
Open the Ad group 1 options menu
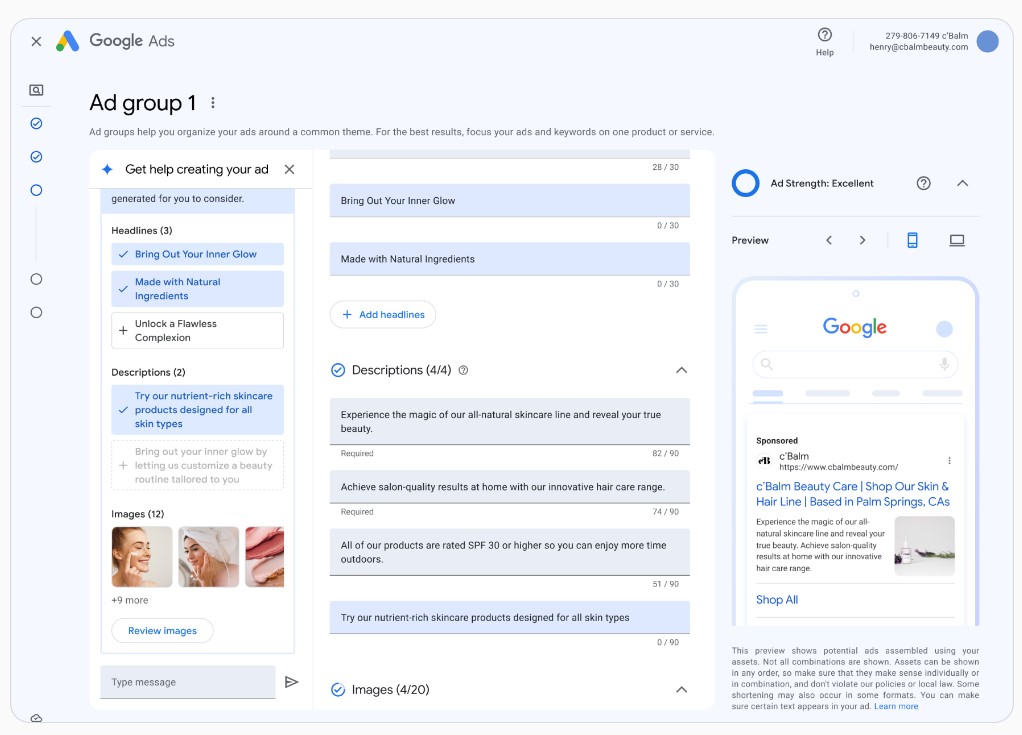pos(212,103)
